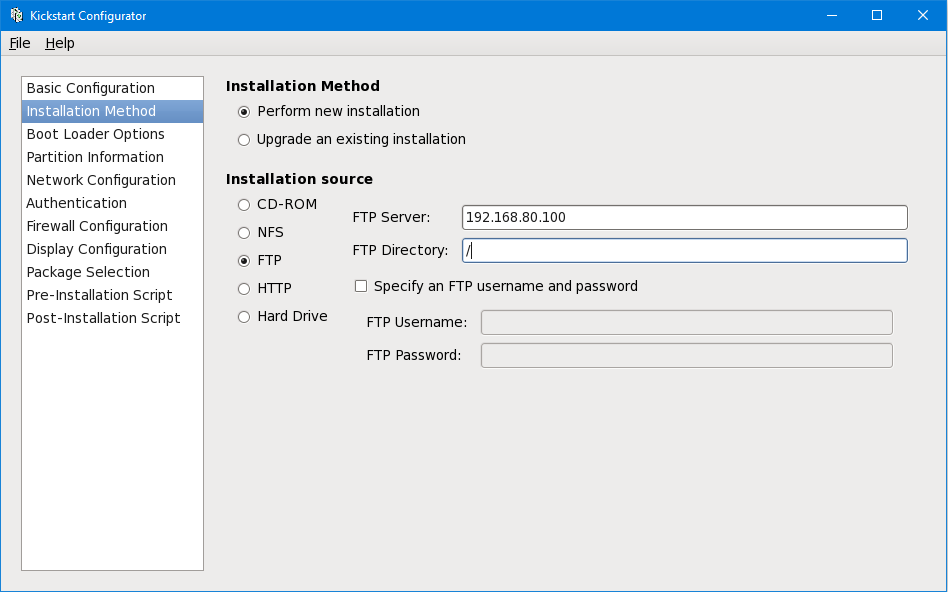Go to Post-Installation Script section

(x=104, y=318)
